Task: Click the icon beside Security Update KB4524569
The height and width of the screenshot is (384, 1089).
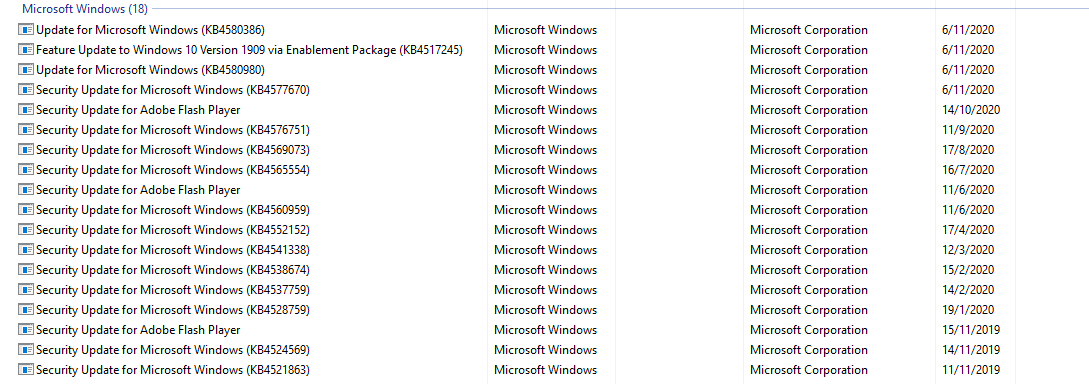Action: [26, 350]
